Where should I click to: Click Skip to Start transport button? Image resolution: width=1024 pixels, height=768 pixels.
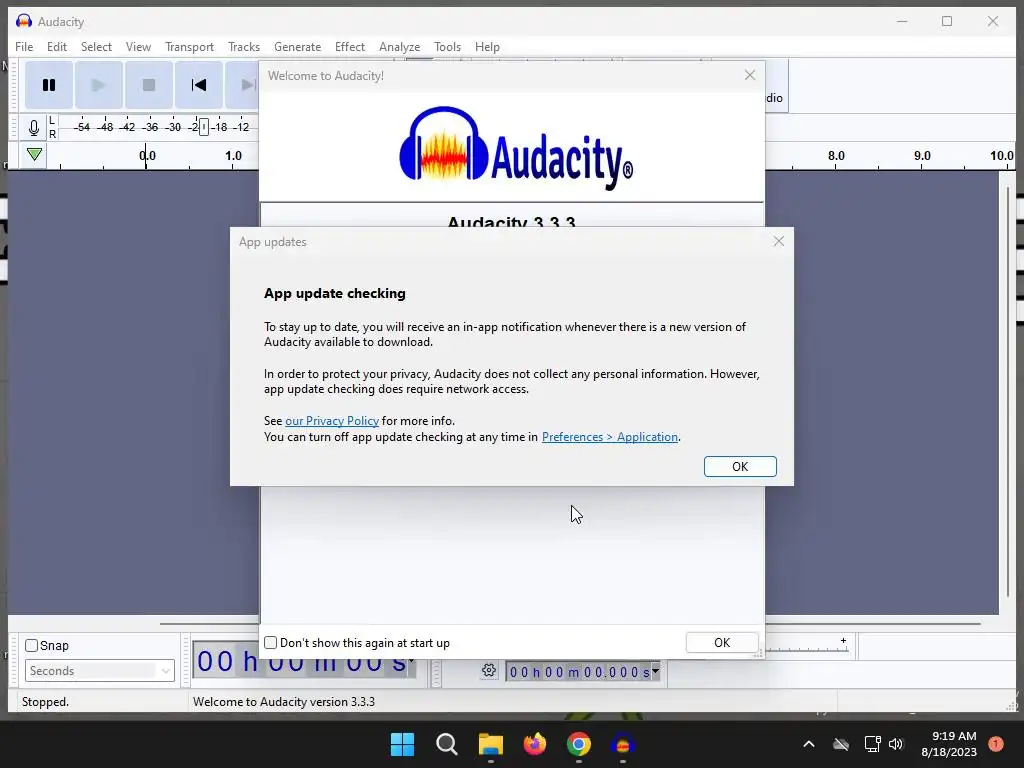tap(199, 85)
